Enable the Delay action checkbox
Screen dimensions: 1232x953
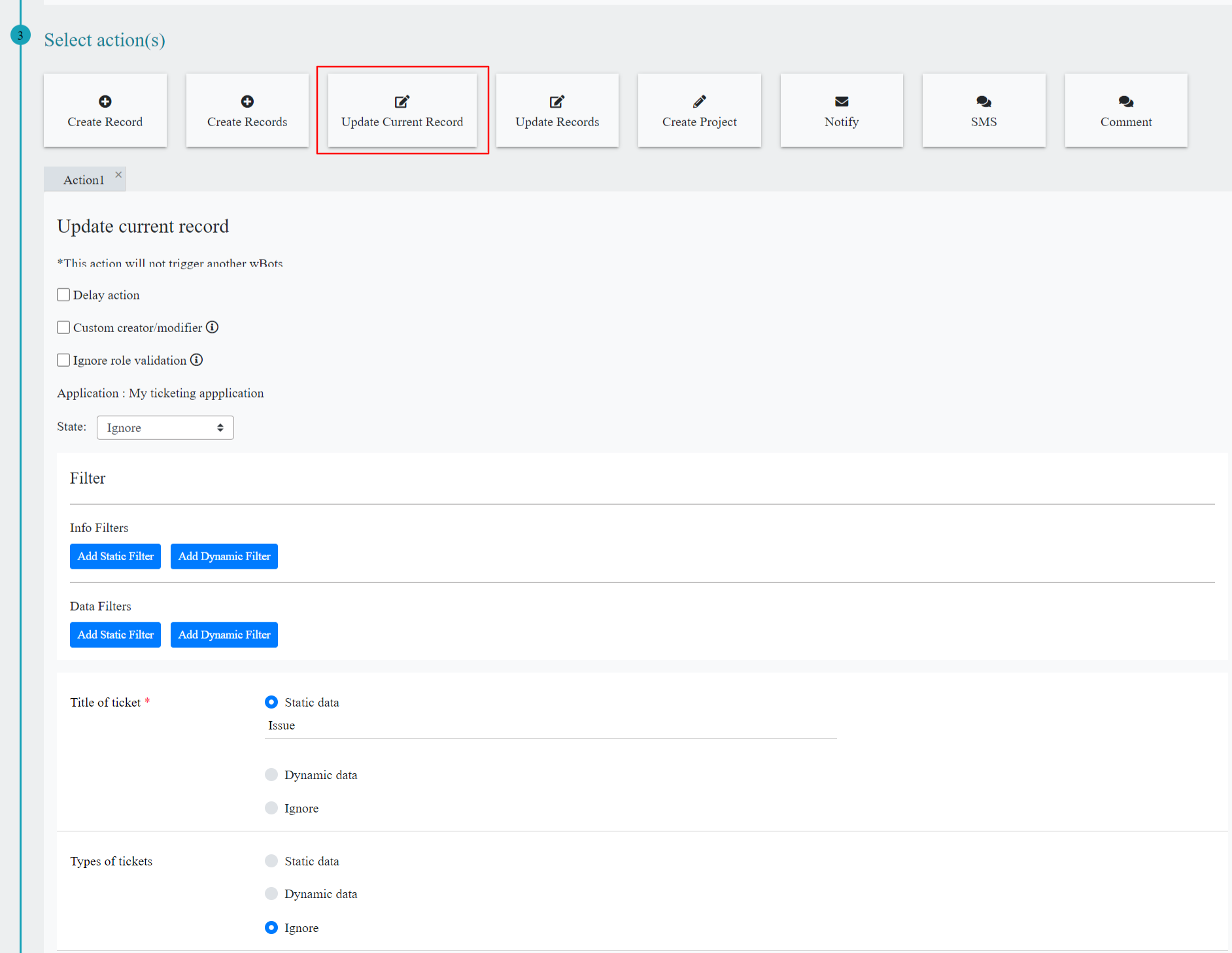63,295
